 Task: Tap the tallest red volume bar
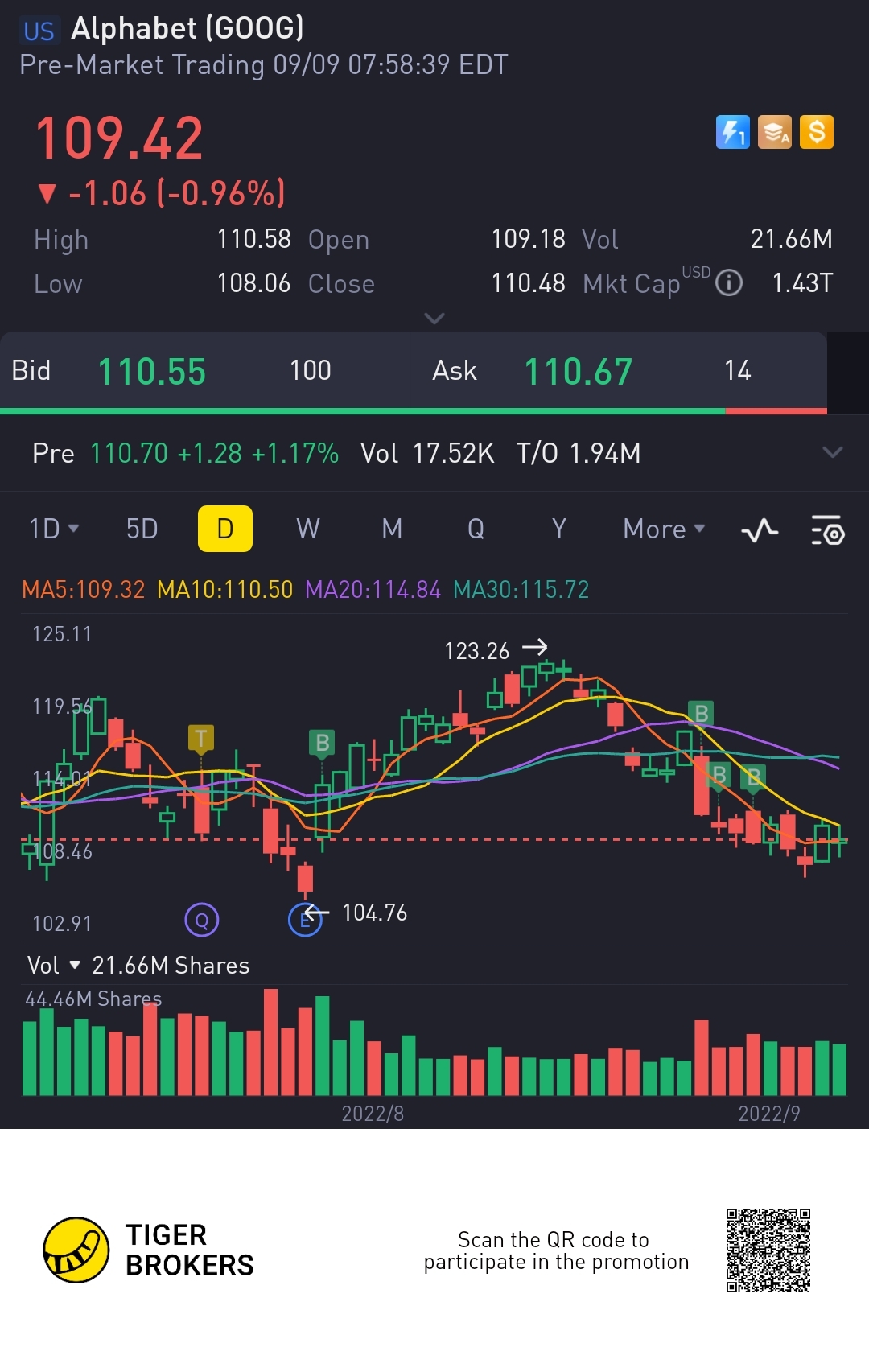271,1042
